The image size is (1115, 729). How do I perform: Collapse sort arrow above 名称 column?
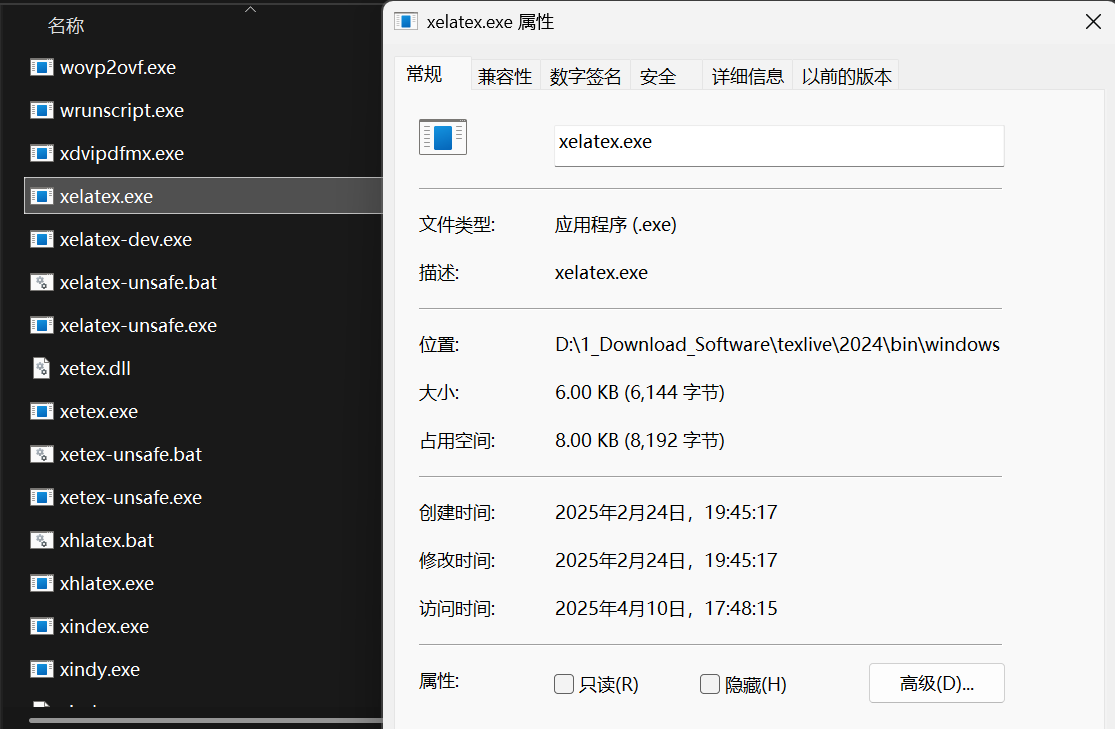[250, 10]
